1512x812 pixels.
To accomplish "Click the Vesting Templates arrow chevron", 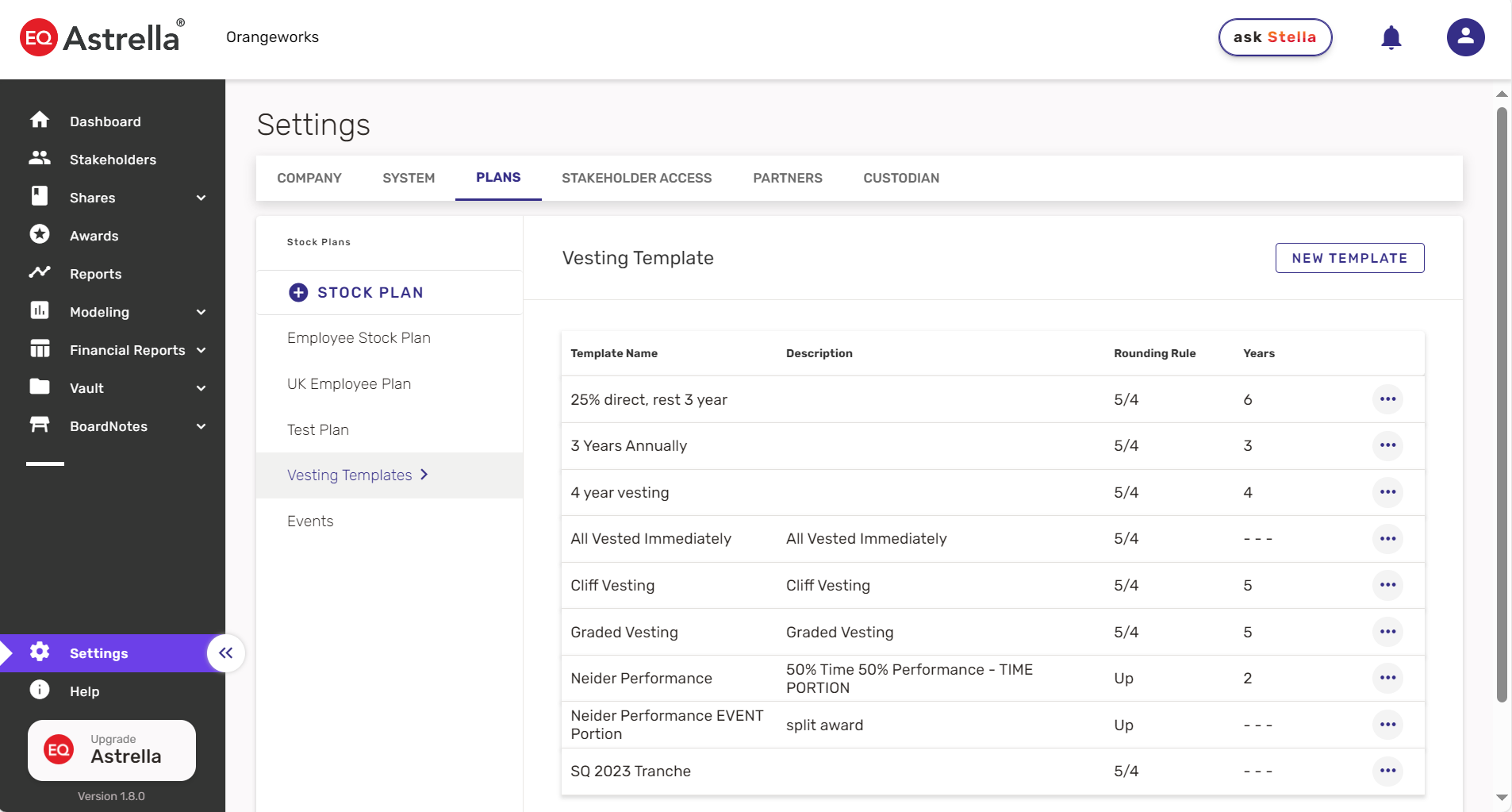I will click(424, 475).
